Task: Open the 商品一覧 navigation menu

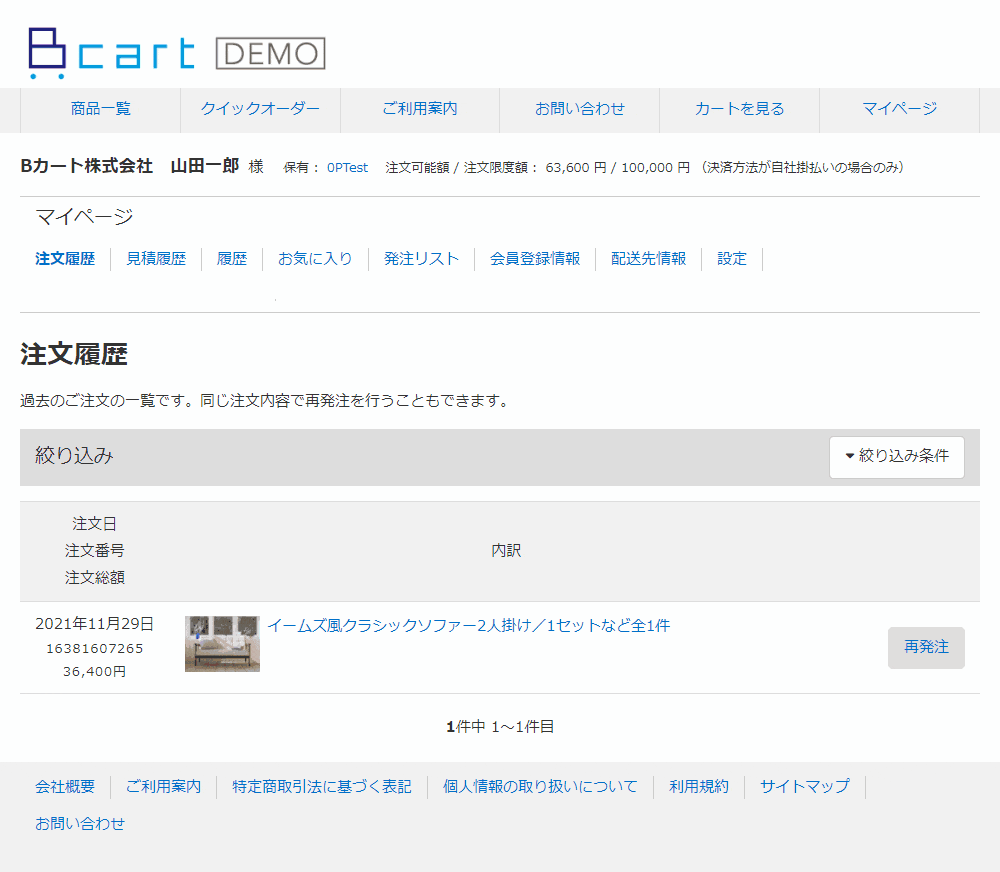Action: pos(101,109)
